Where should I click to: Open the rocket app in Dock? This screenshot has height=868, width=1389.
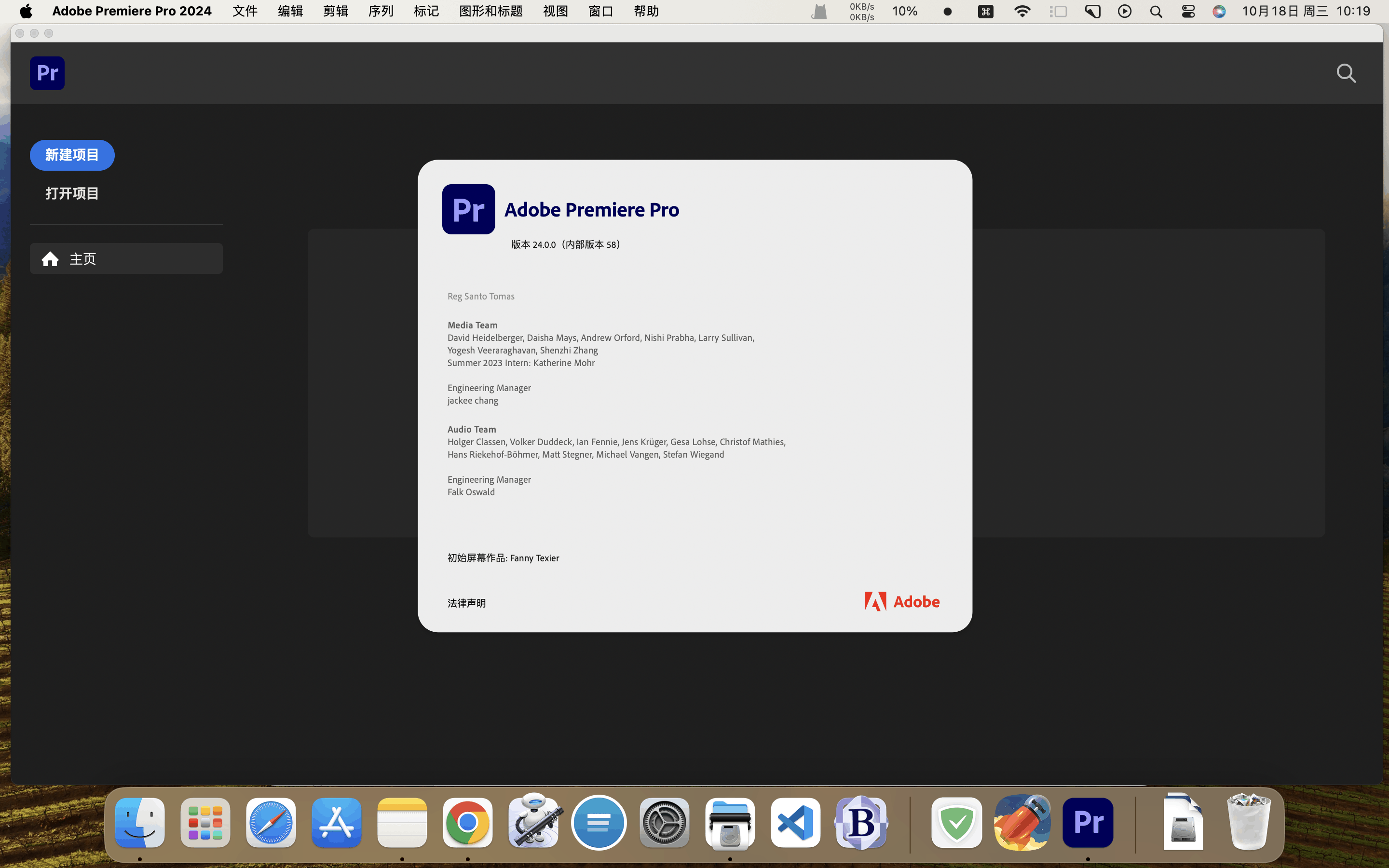coord(1022,823)
